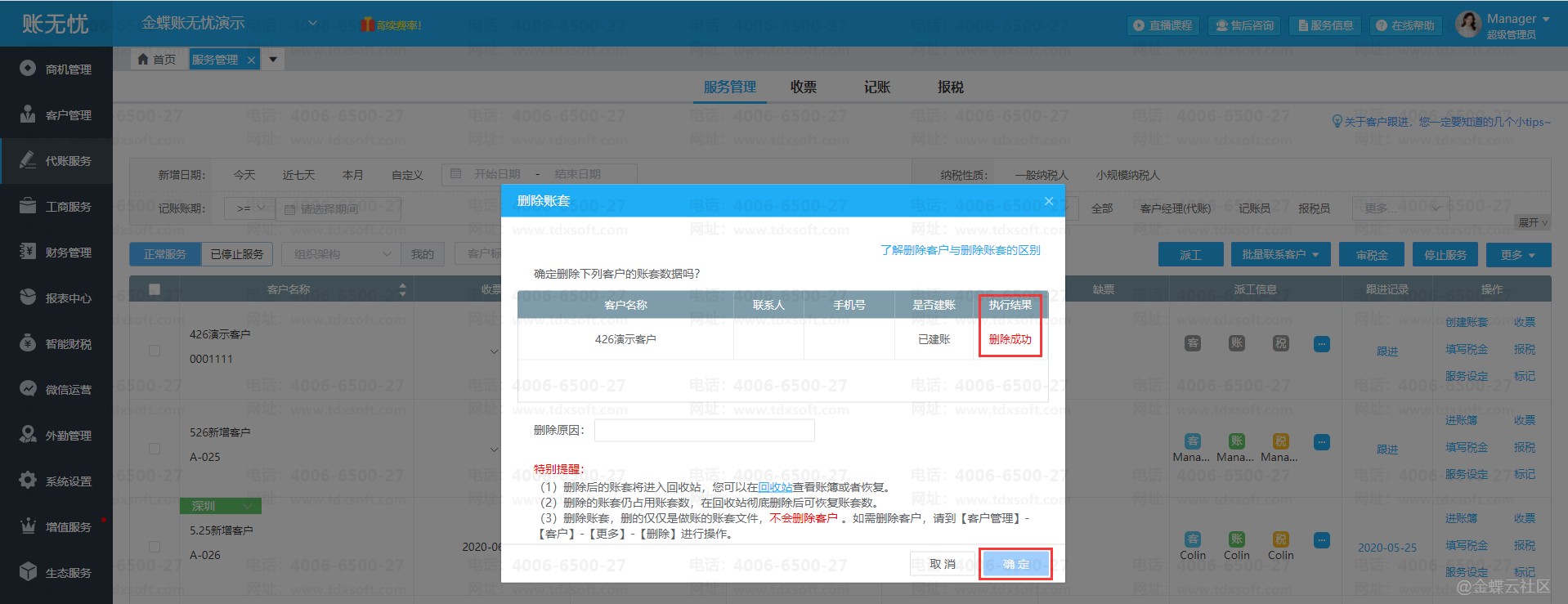Open the 组织架构 dropdown filter

point(341,255)
